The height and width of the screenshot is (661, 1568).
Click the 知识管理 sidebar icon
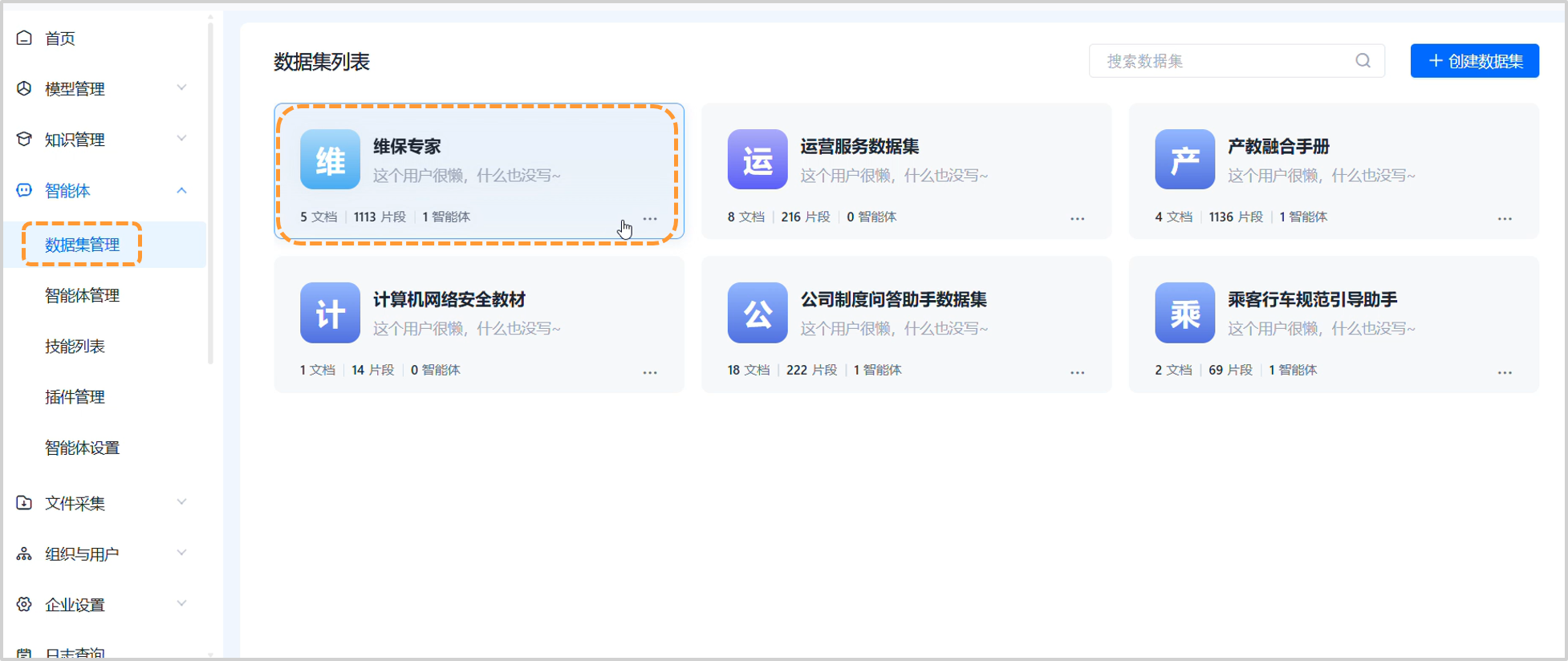tap(24, 139)
